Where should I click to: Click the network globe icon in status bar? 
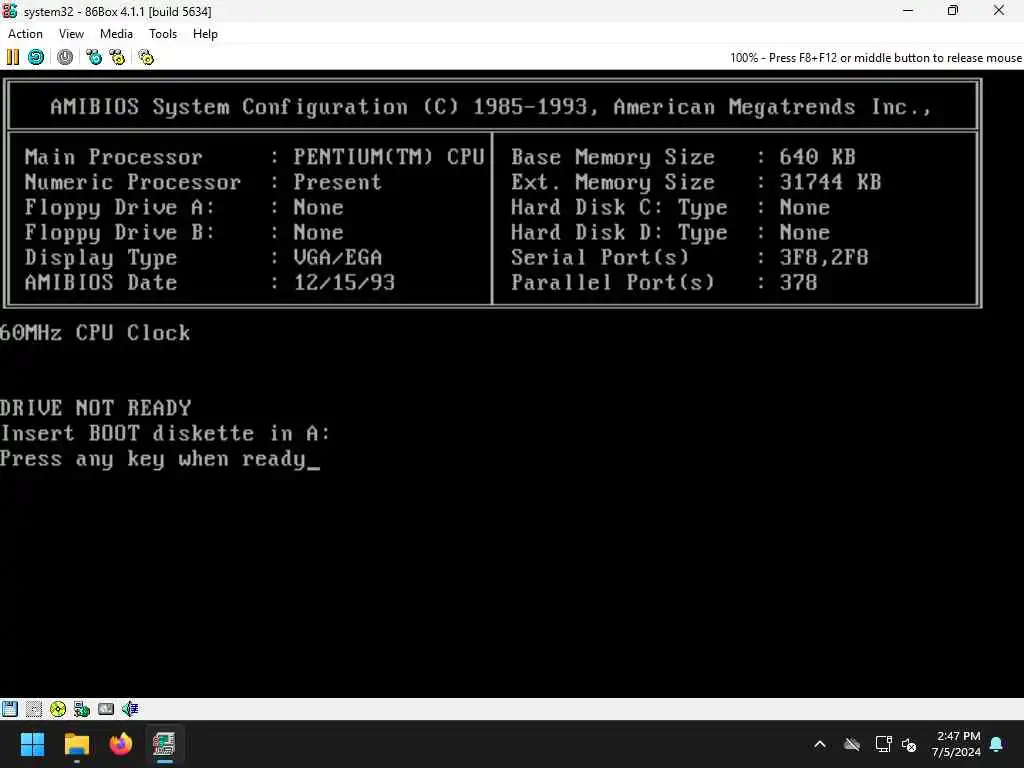[x=82, y=709]
